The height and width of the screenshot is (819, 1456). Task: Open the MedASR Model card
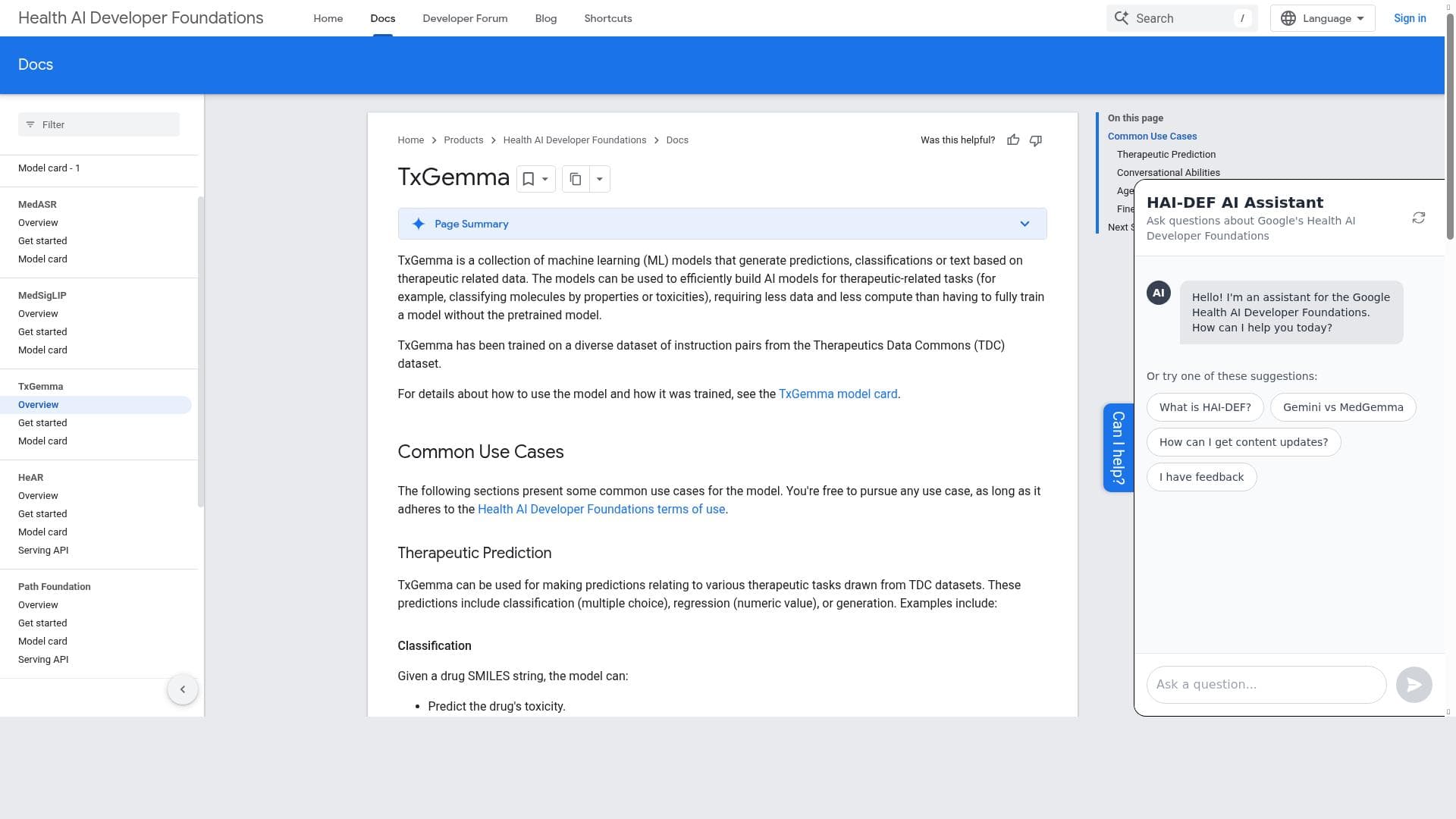click(42, 259)
